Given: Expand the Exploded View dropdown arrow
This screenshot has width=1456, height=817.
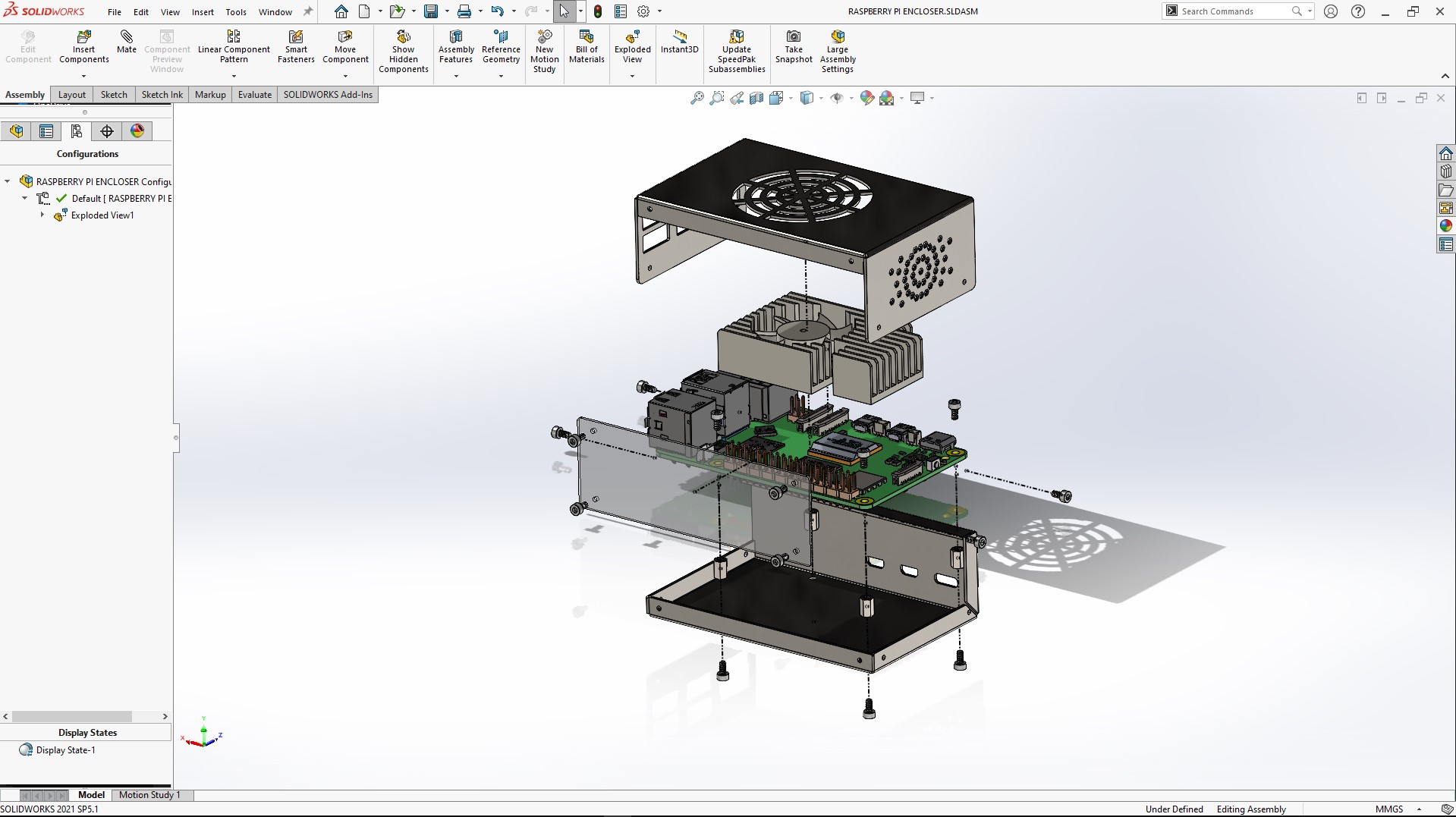Looking at the screenshot, I should [632, 76].
